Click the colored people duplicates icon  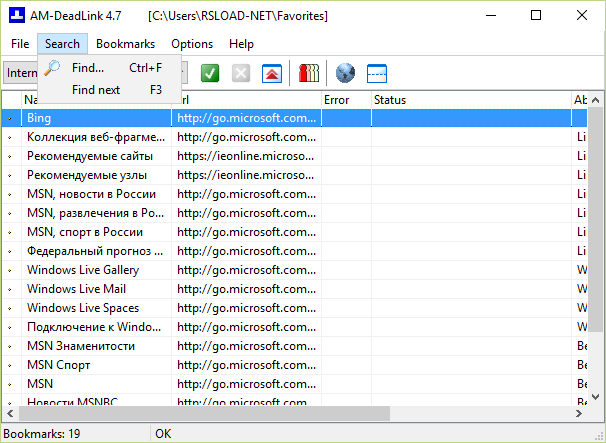pos(309,73)
